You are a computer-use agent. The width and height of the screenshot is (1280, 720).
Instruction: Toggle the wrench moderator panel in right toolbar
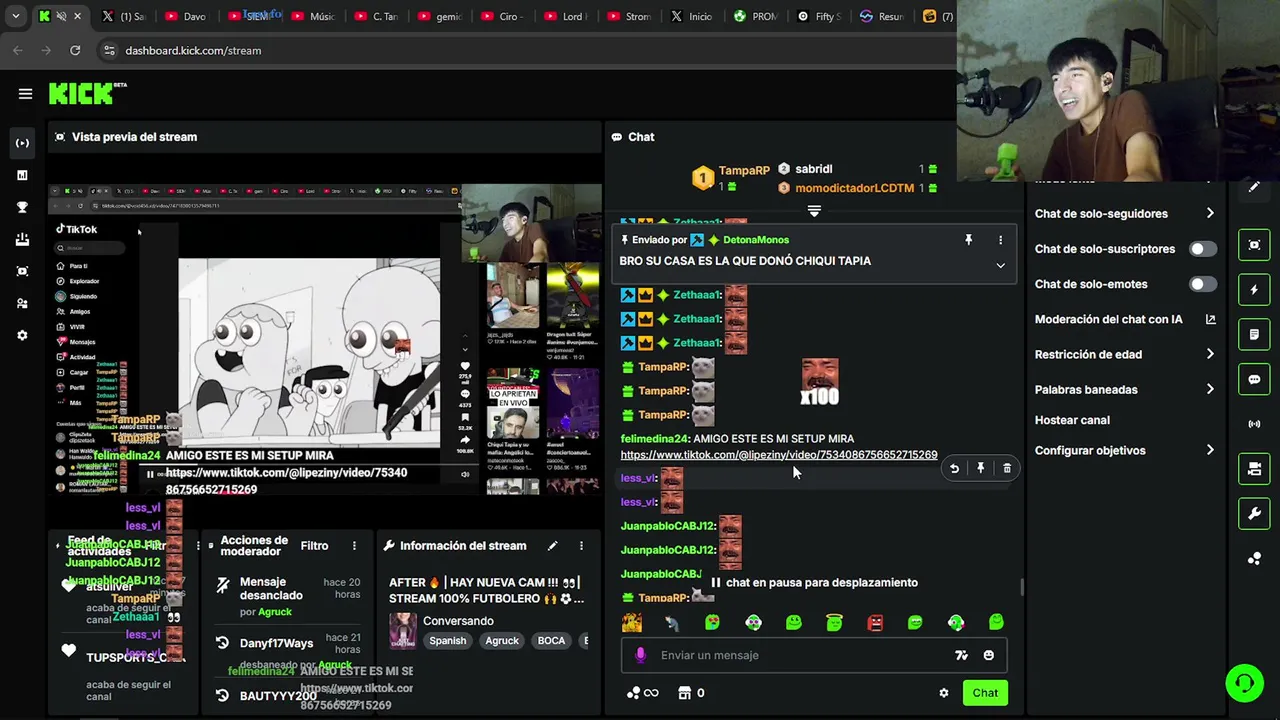point(1254,514)
